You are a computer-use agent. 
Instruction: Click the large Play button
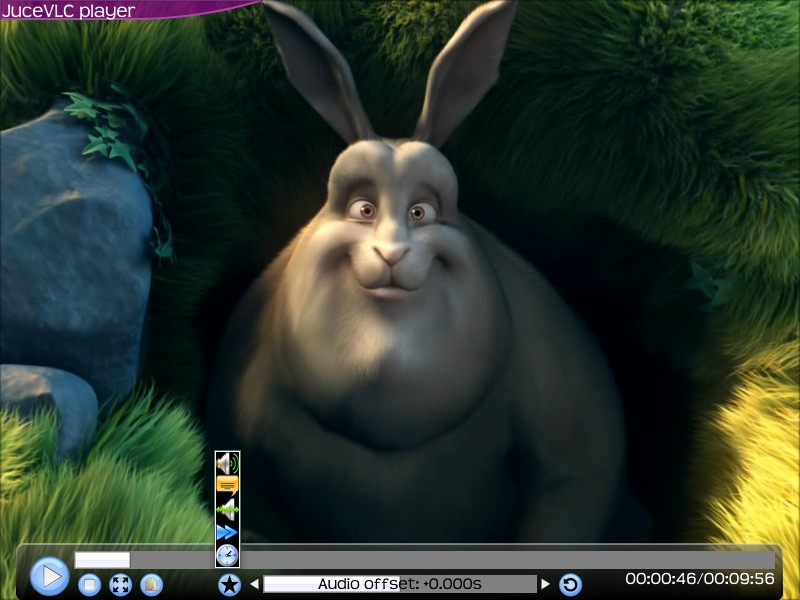(x=49, y=577)
